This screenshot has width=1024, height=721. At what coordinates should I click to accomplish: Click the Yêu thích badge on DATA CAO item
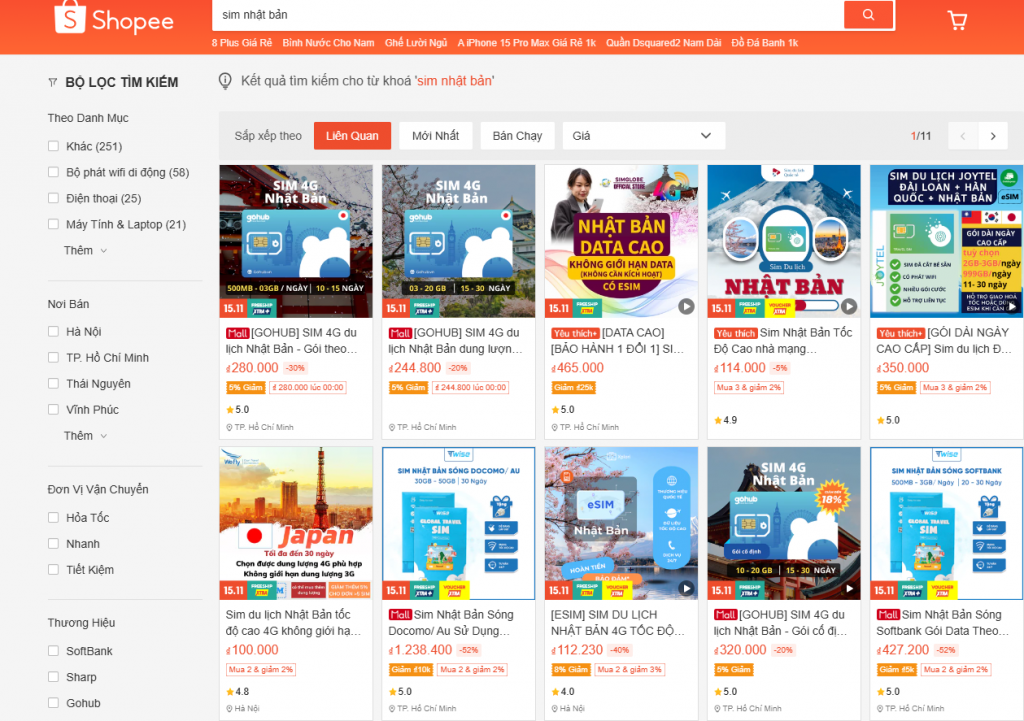(x=575, y=333)
